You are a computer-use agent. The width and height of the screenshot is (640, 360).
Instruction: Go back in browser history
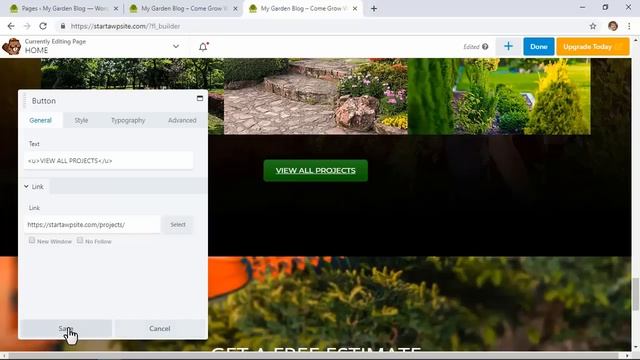(x=11, y=26)
